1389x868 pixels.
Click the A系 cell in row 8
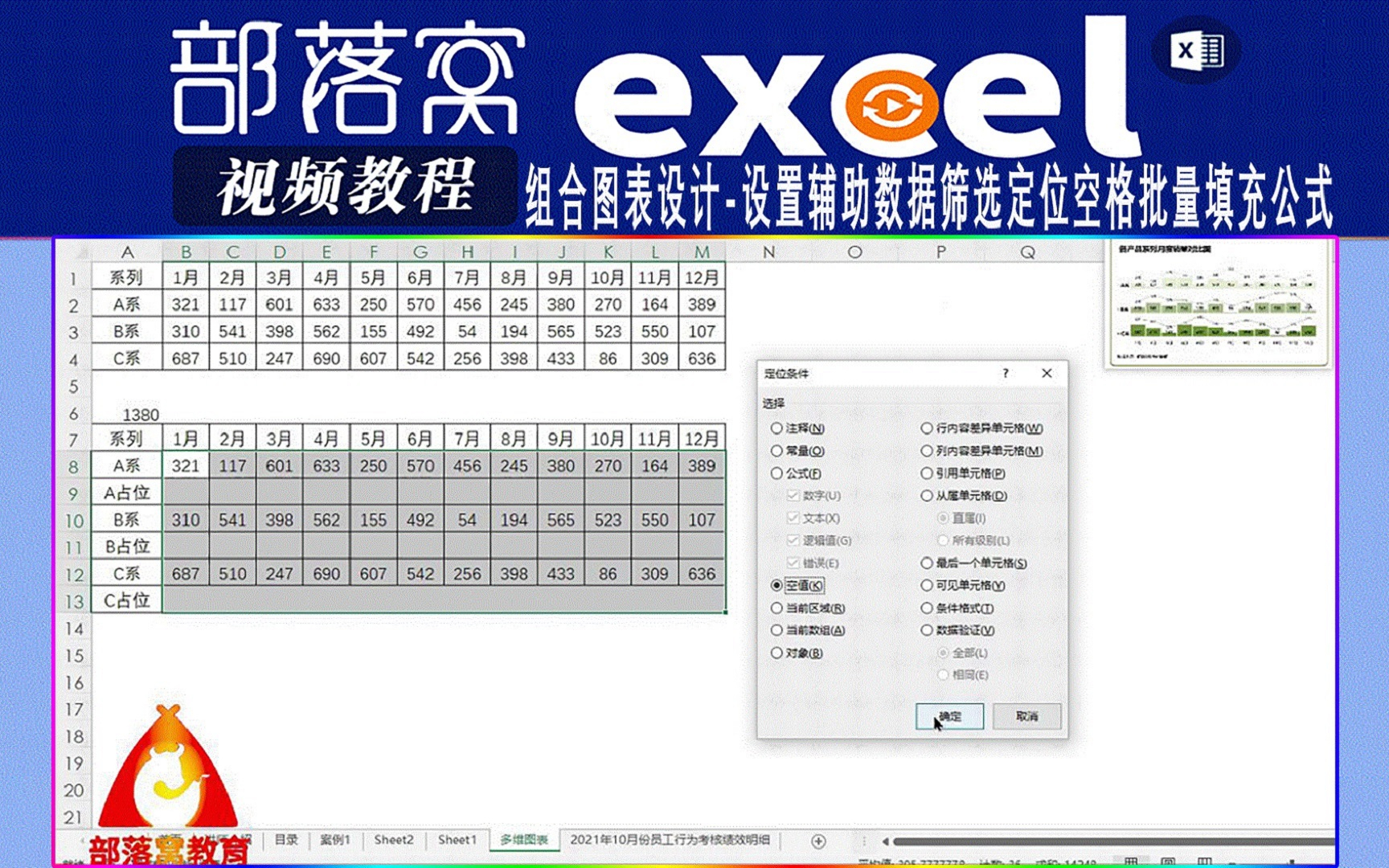(x=127, y=466)
